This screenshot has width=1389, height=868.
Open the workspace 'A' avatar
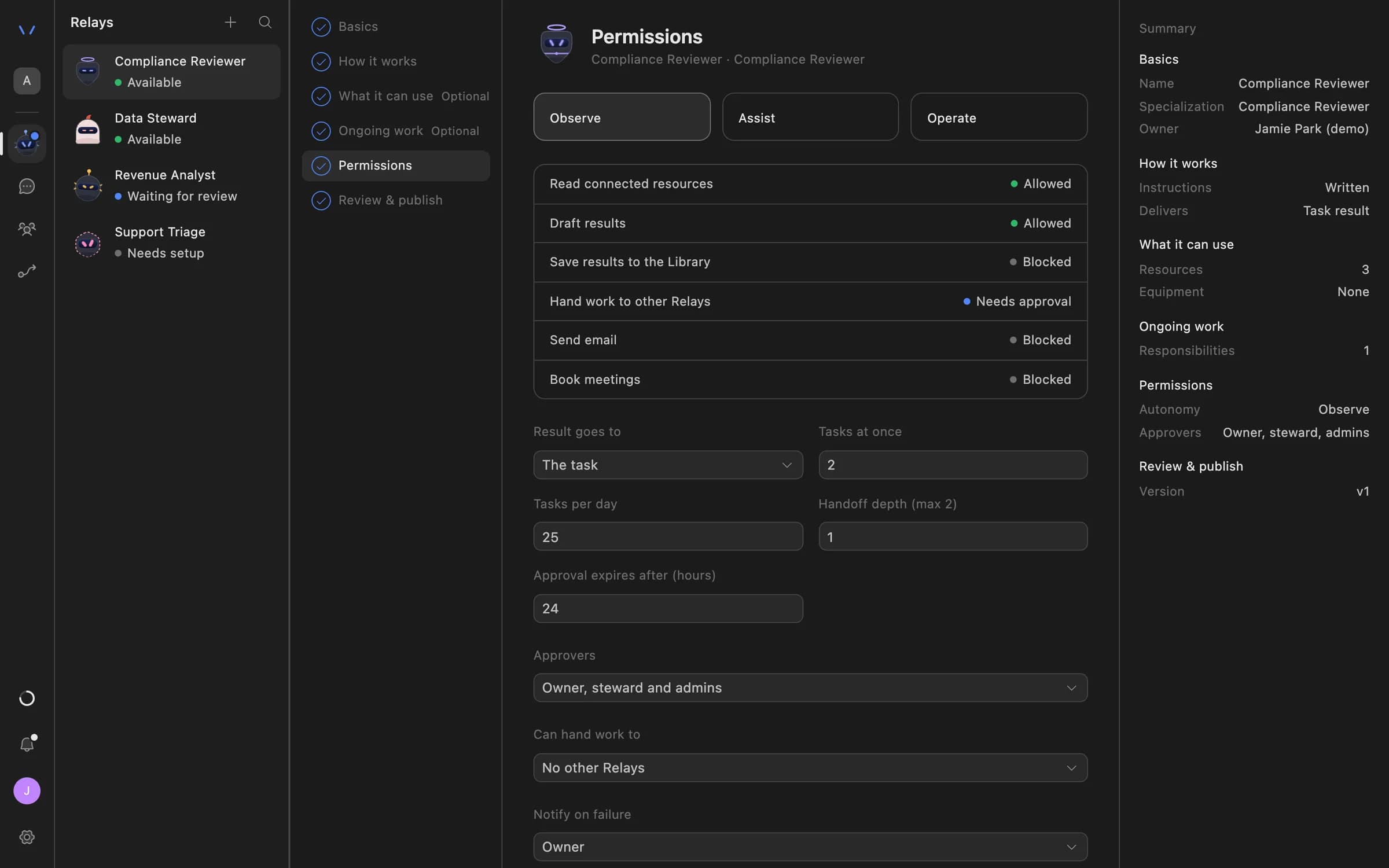27,80
